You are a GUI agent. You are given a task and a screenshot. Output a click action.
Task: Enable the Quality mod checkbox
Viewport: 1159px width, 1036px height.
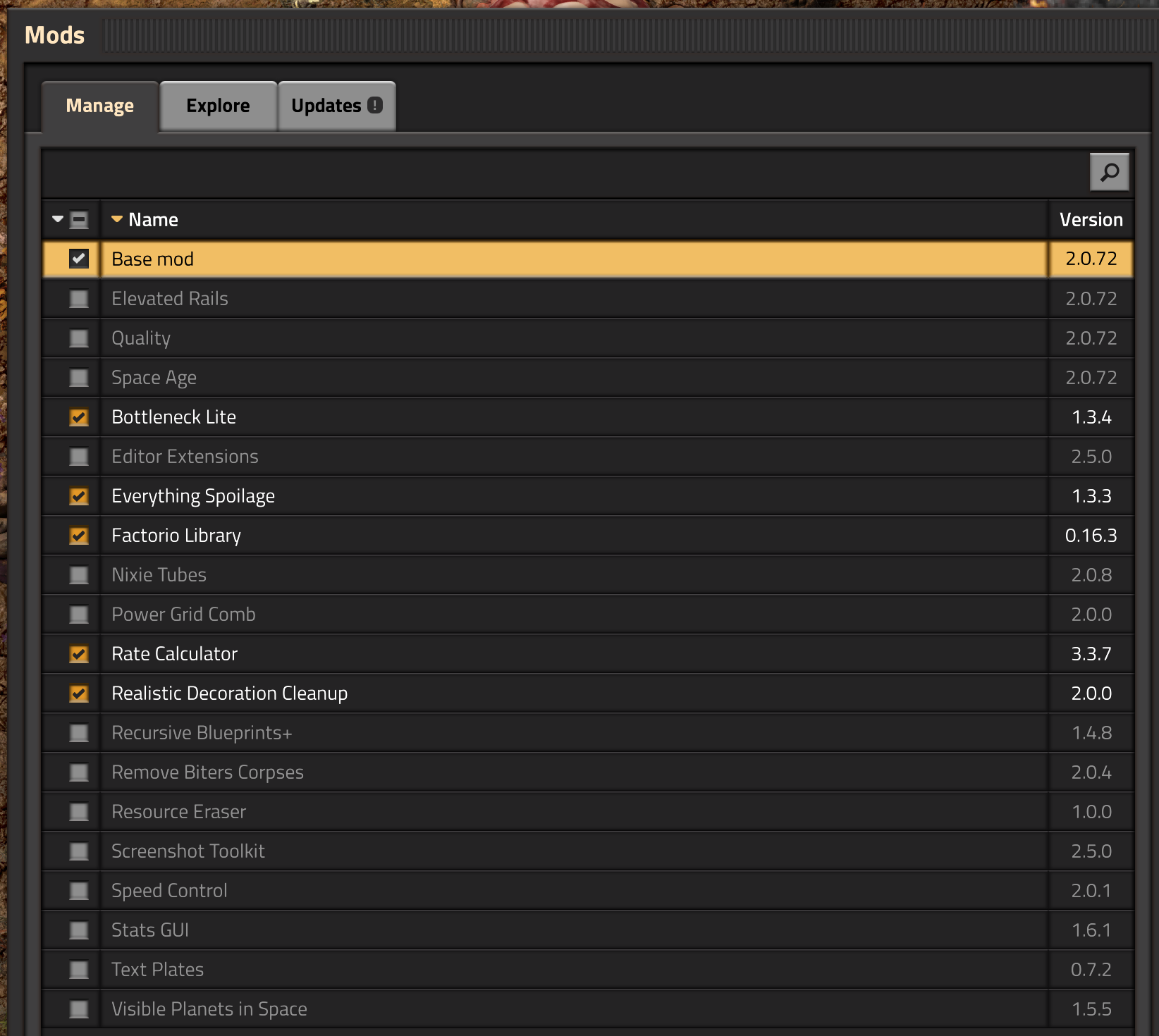point(79,338)
